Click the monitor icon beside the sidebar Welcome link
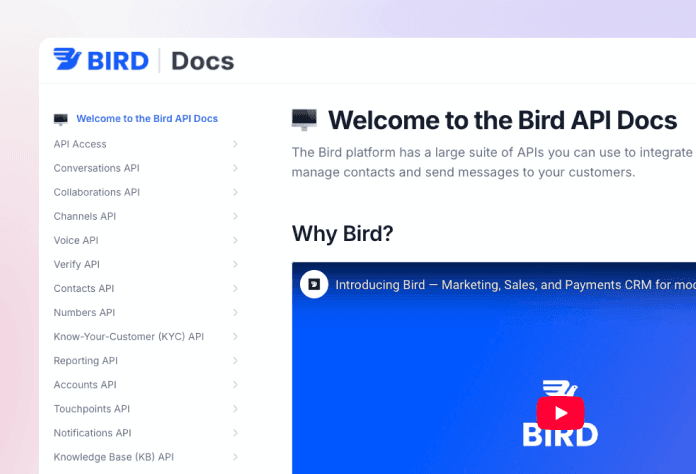Screen dimensions: 696x474 pyautogui.click(x=61, y=119)
